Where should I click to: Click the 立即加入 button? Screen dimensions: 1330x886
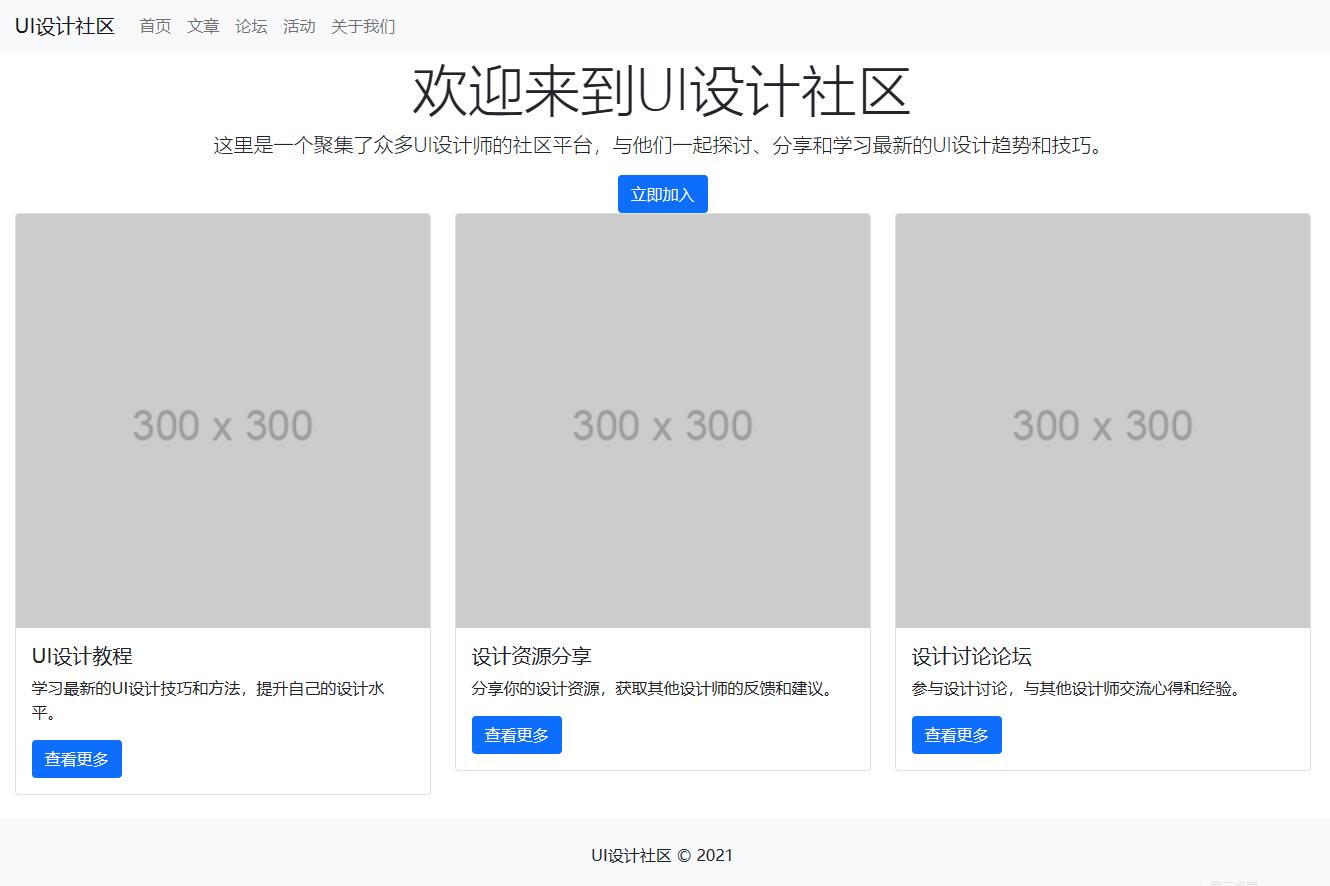tap(662, 193)
